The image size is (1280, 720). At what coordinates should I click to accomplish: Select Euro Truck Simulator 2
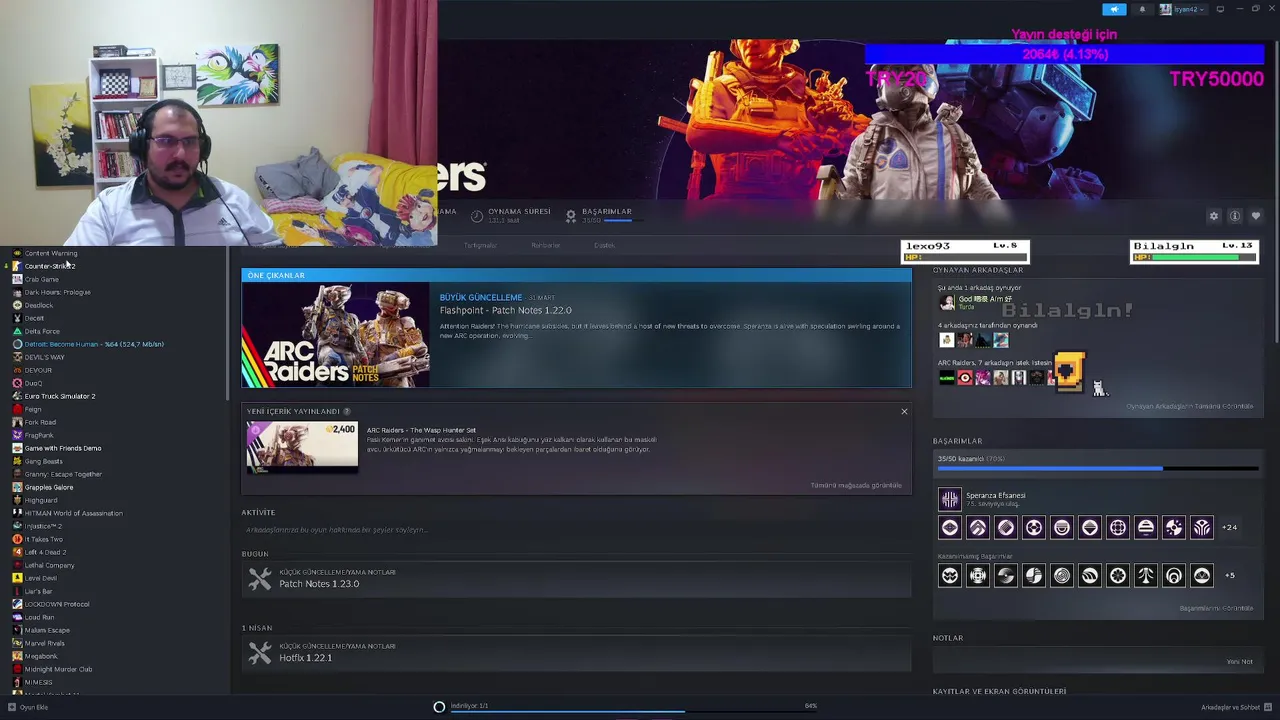point(60,396)
